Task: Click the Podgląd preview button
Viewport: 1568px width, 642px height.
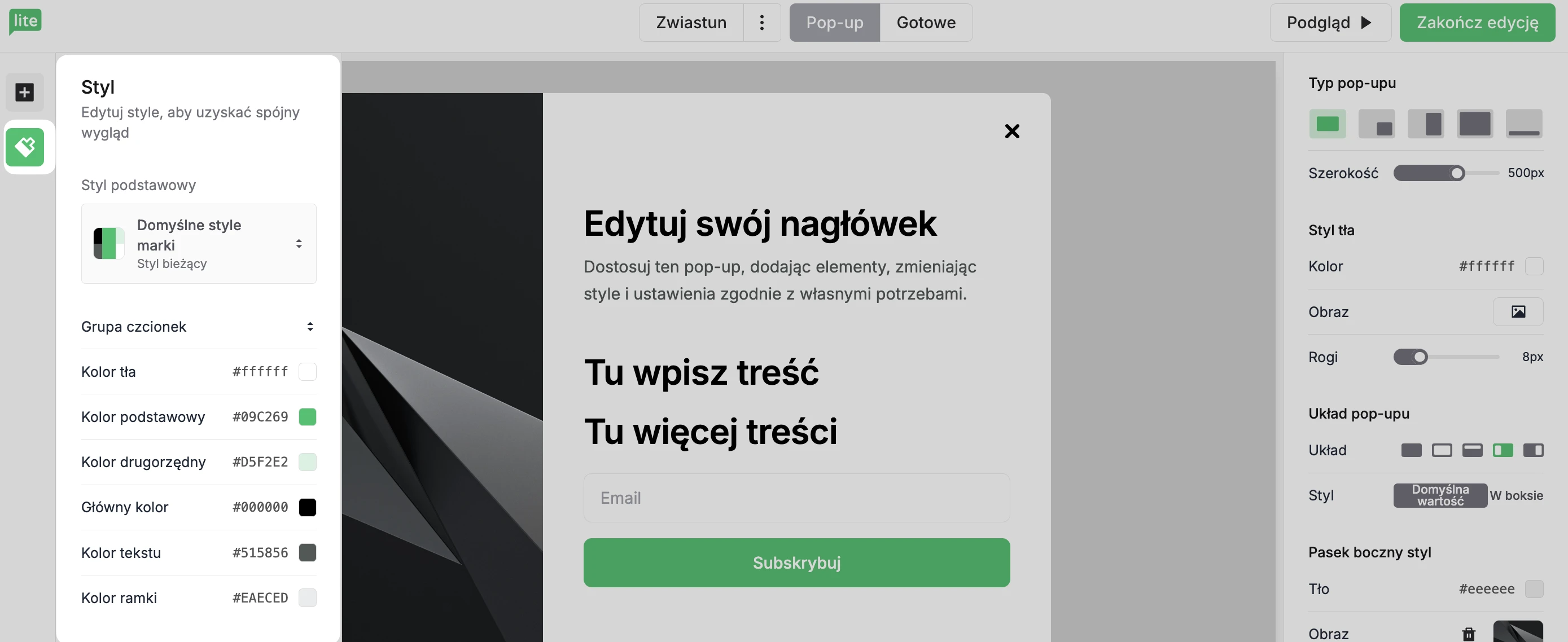Action: pos(1330,23)
